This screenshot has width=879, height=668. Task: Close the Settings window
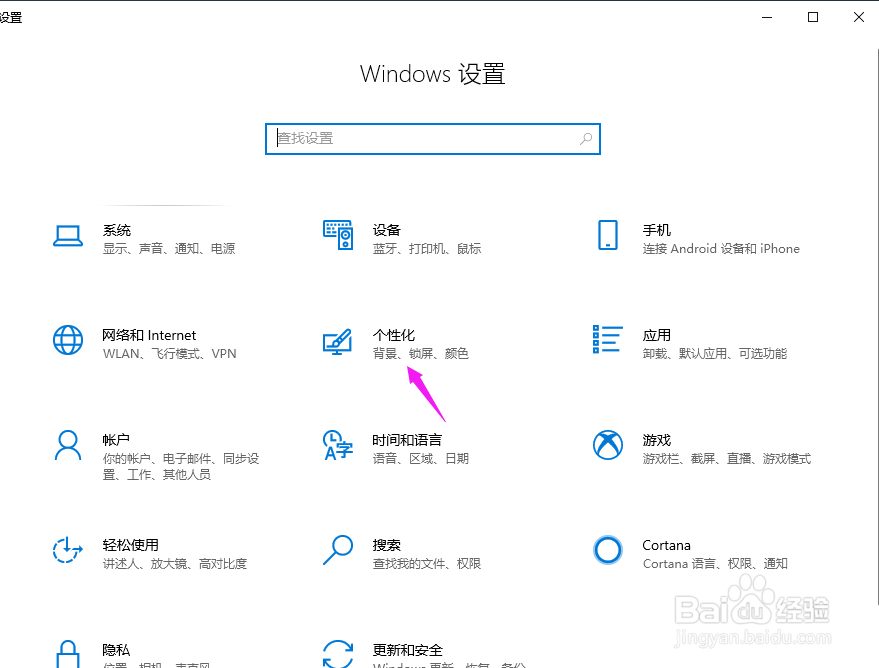[x=858, y=17]
